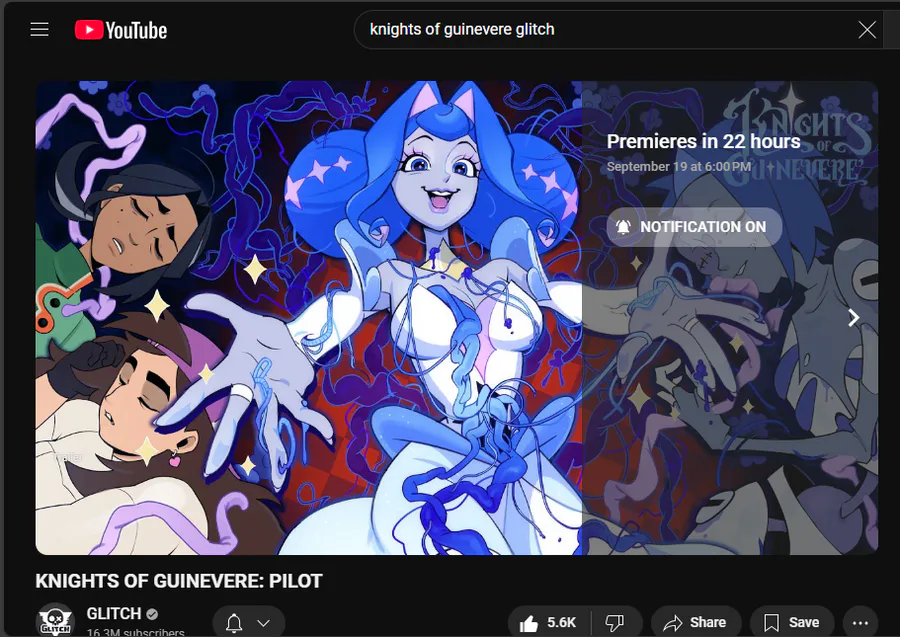
Task: Save the video to a playlist
Action: click(x=792, y=623)
